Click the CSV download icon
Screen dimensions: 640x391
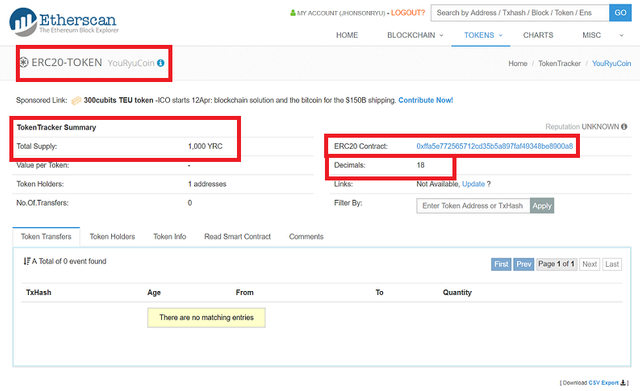click(x=623, y=383)
